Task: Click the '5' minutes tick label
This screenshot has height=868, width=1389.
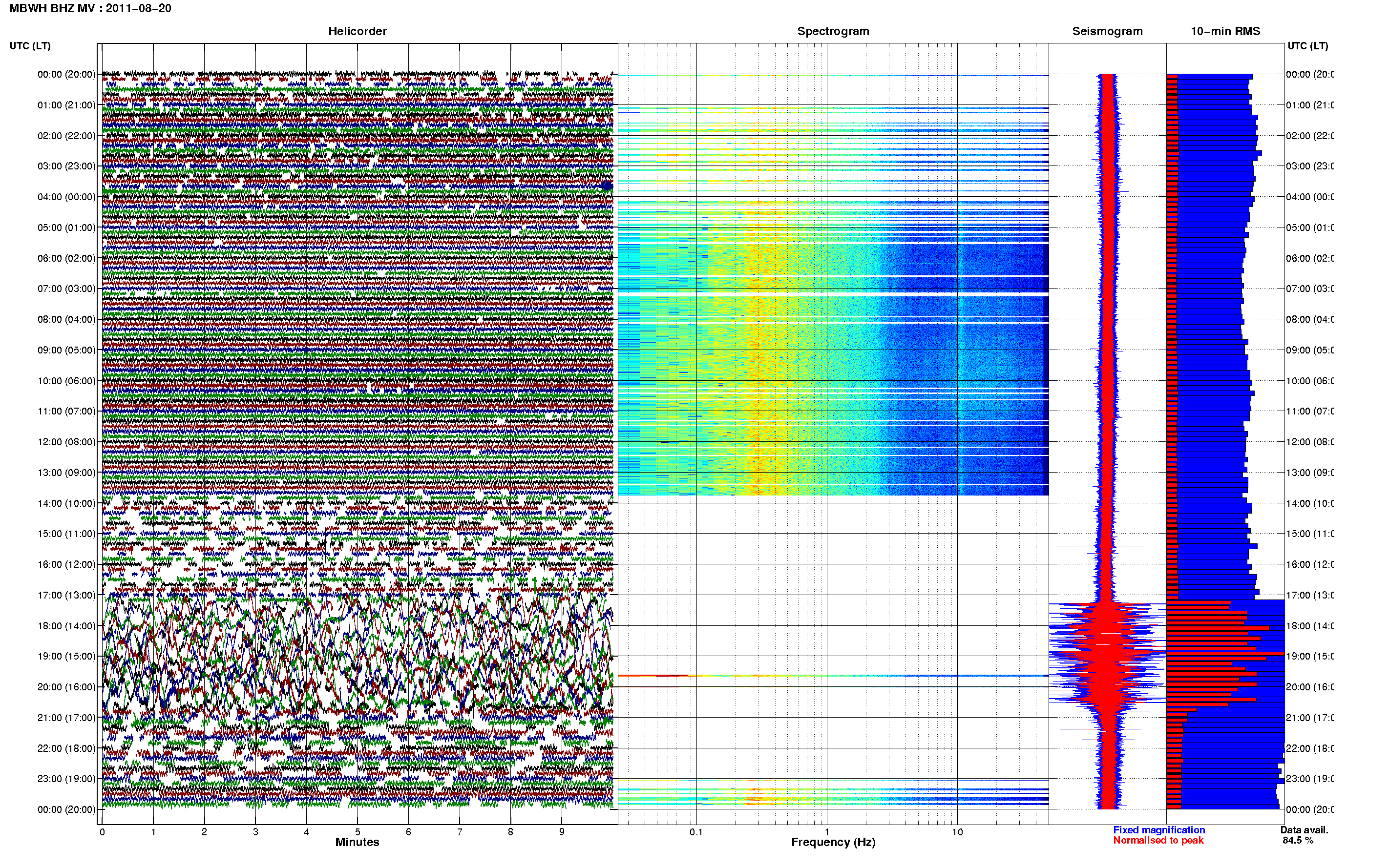Action: pyautogui.click(x=357, y=832)
